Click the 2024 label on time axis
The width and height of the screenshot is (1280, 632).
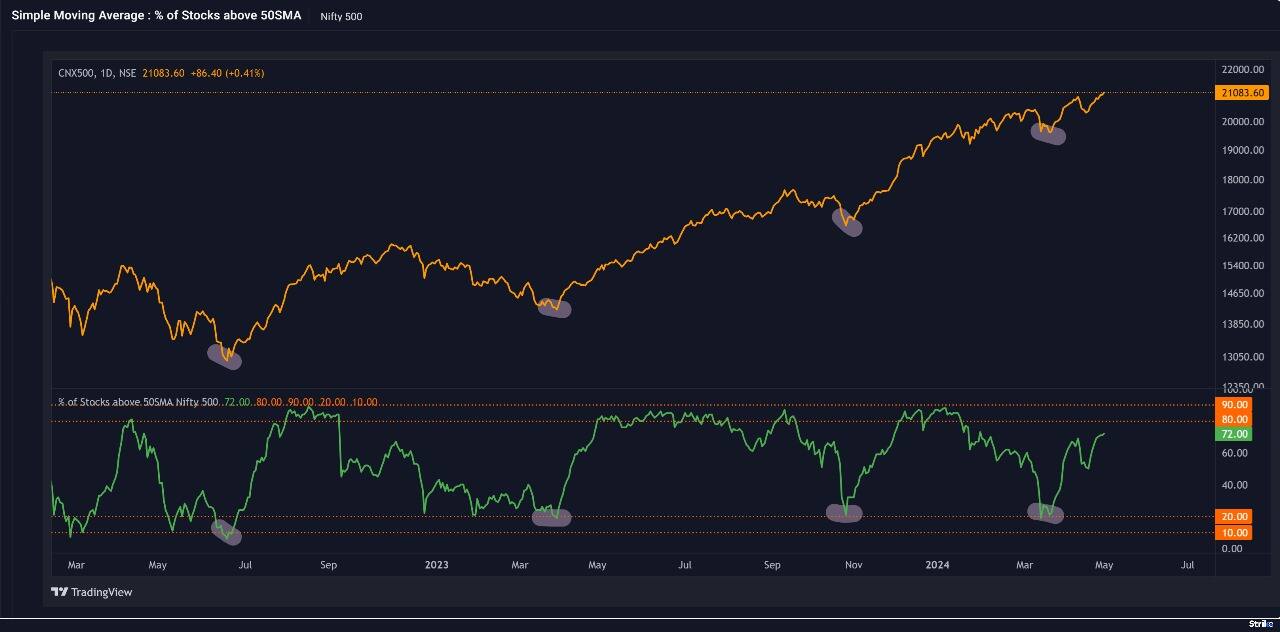point(937,565)
